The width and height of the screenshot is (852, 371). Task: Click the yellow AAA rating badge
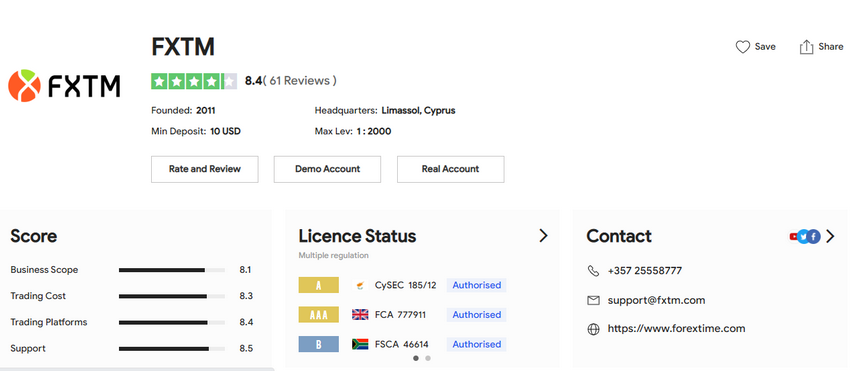pyautogui.click(x=318, y=315)
